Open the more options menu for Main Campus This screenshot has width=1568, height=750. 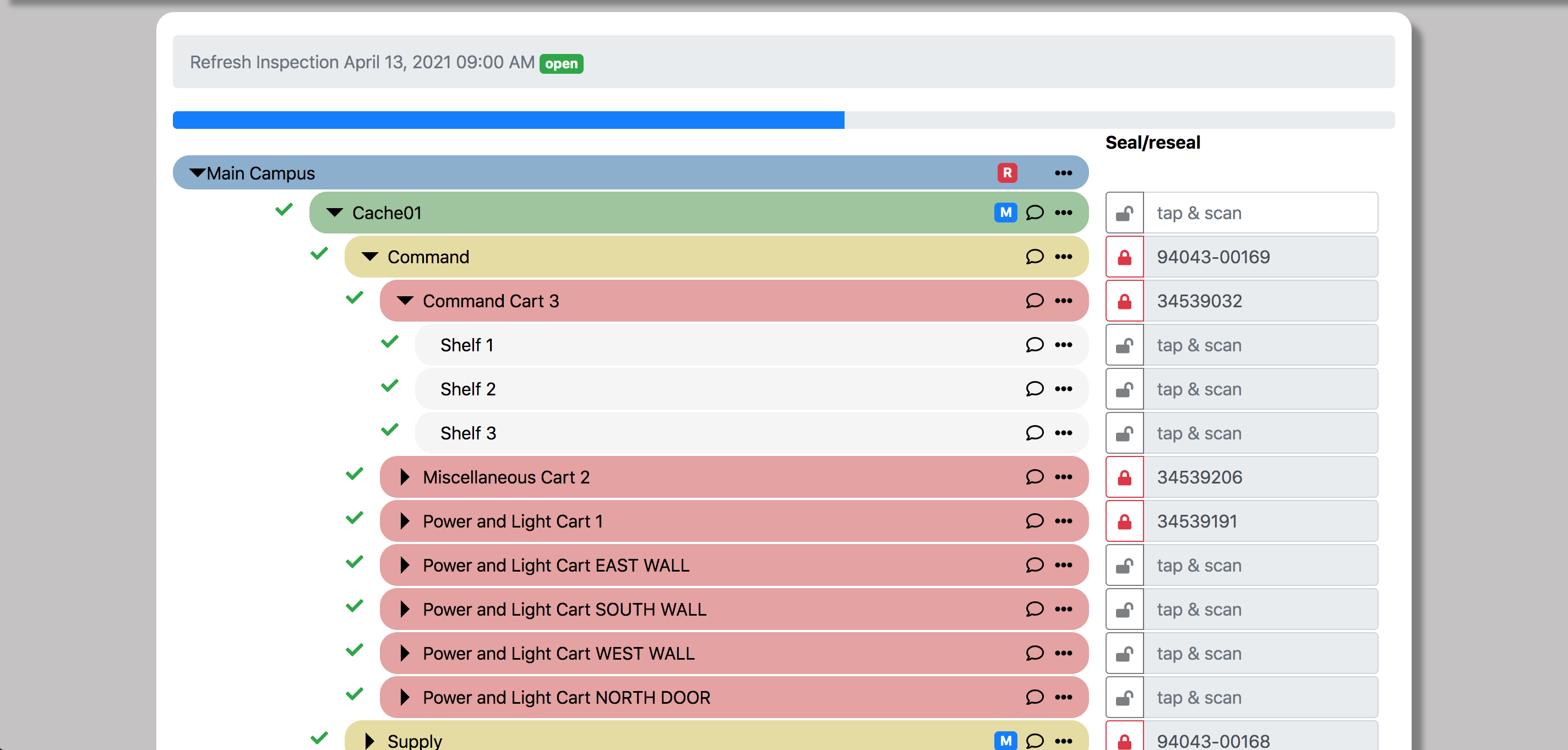[x=1063, y=173]
